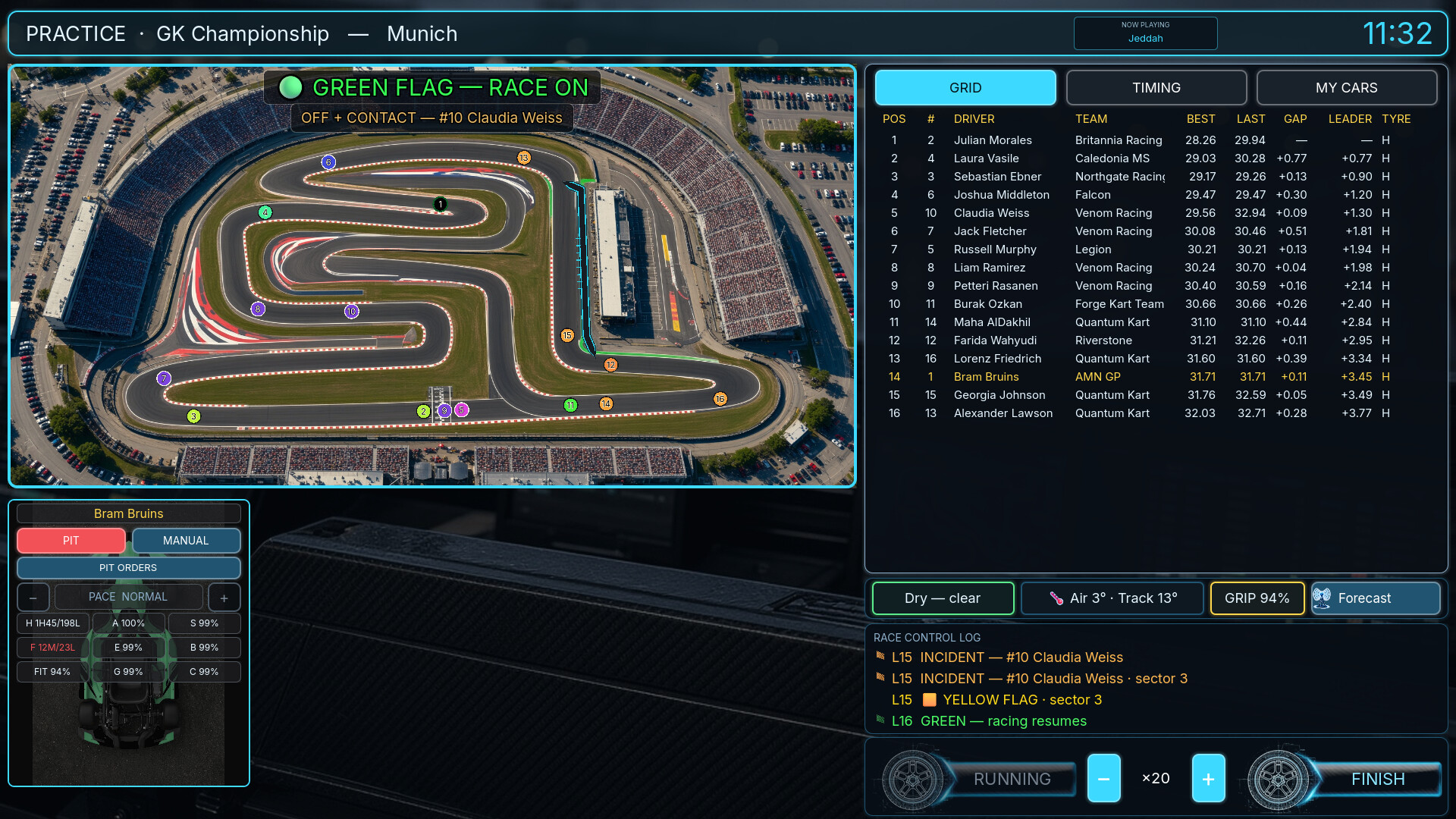Click kart marker 11 on track map
The height and width of the screenshot is (819, 1456).
(x=570, y=406)
